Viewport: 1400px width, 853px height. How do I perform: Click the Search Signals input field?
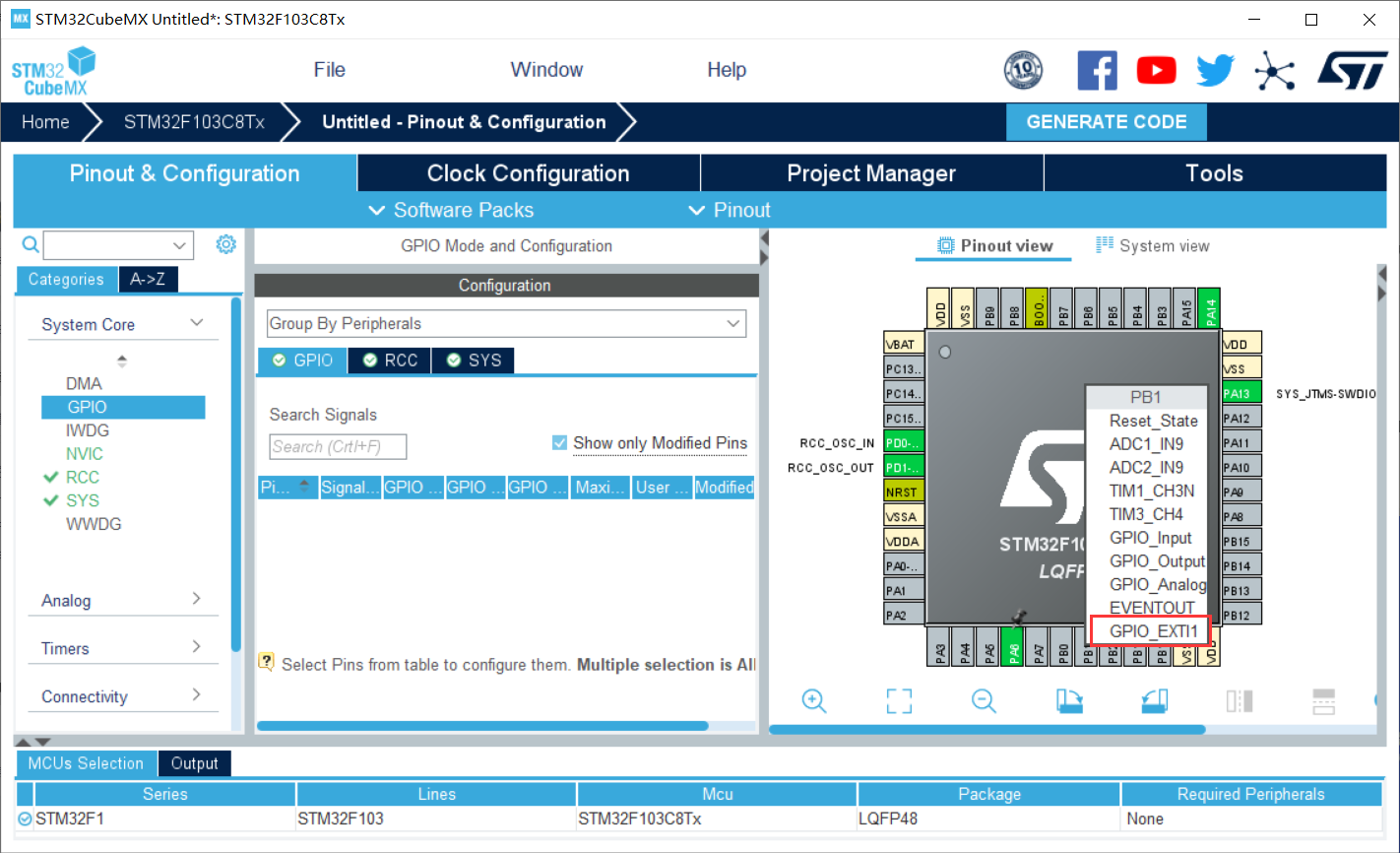[338, 447]
